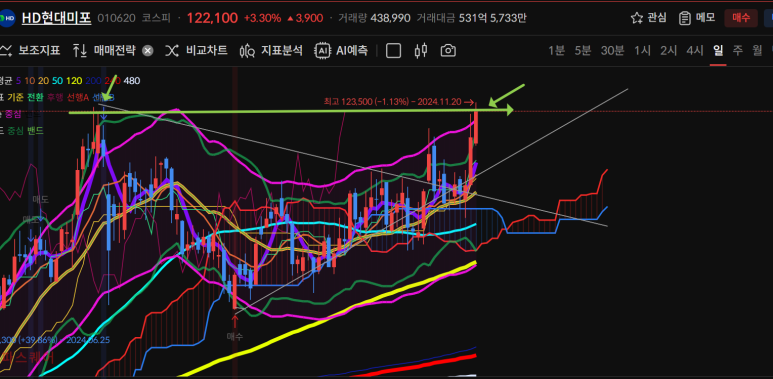Click the +3.30% change rate
This screenshot has width=773, height=379.
[262, 19]
